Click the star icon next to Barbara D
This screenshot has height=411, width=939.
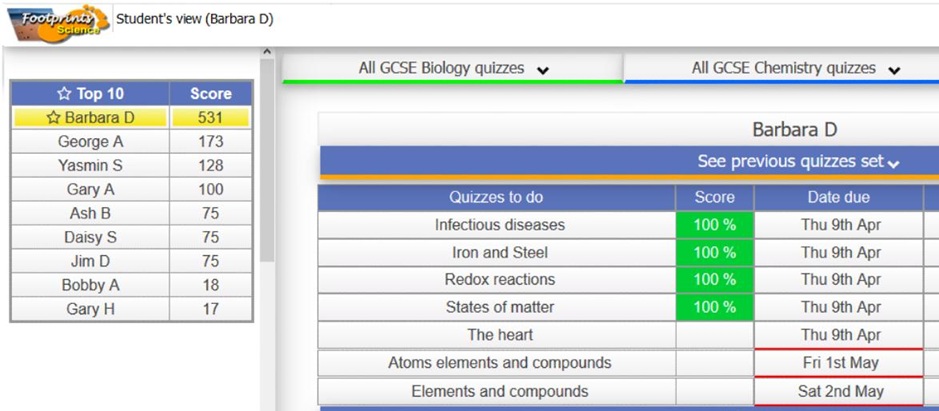(53, 118)
